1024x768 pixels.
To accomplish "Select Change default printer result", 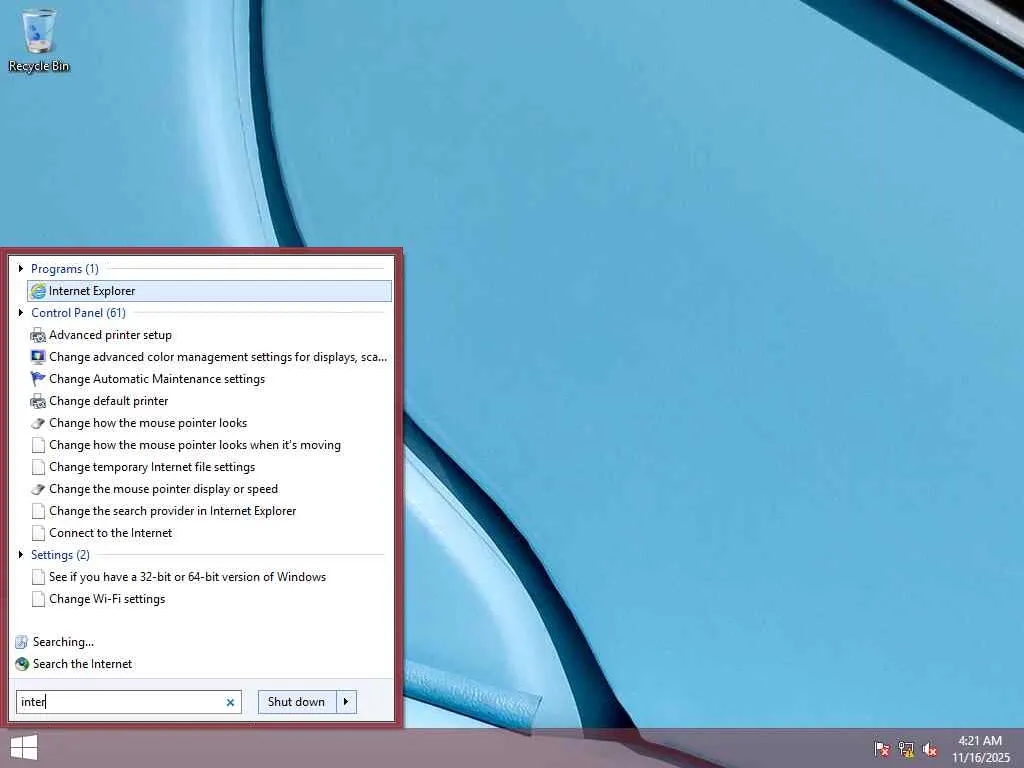I will pyautogui.click(x=209, y=401).
